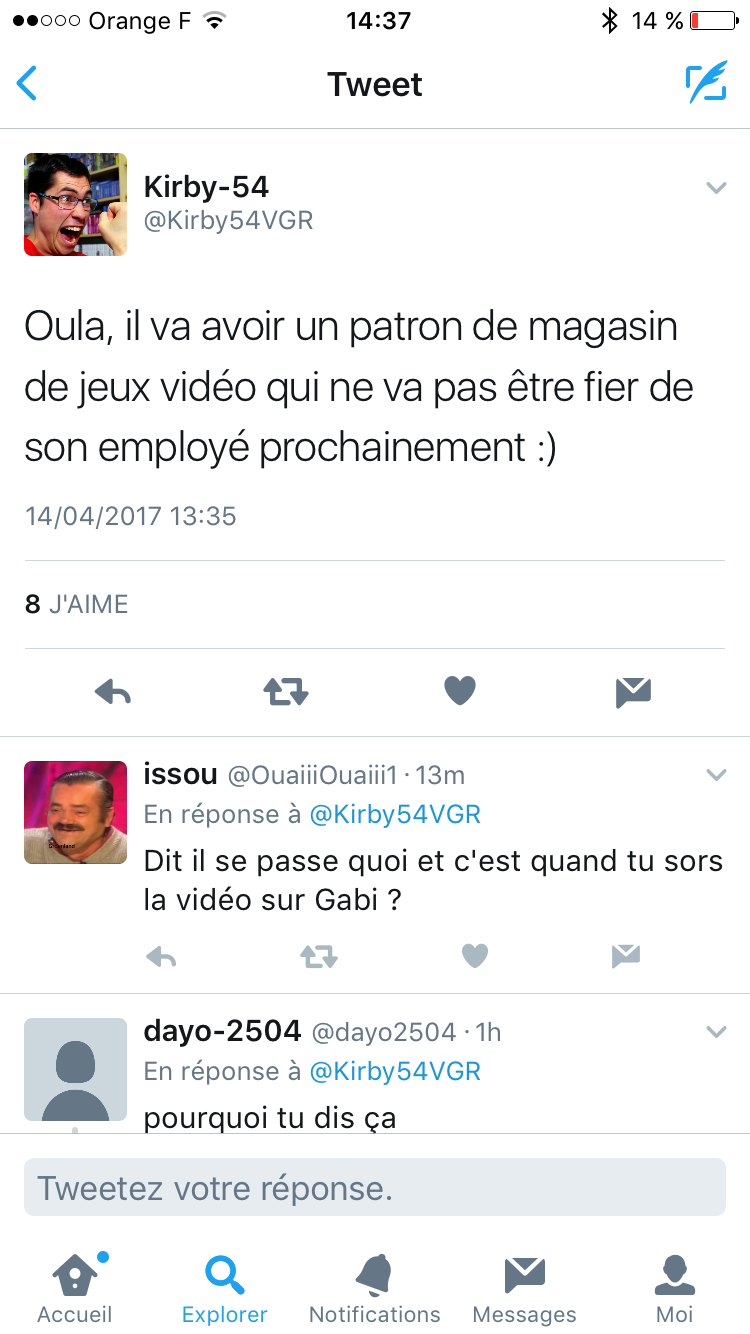View the 8 J'AIME likes list

tap(77, 604)
